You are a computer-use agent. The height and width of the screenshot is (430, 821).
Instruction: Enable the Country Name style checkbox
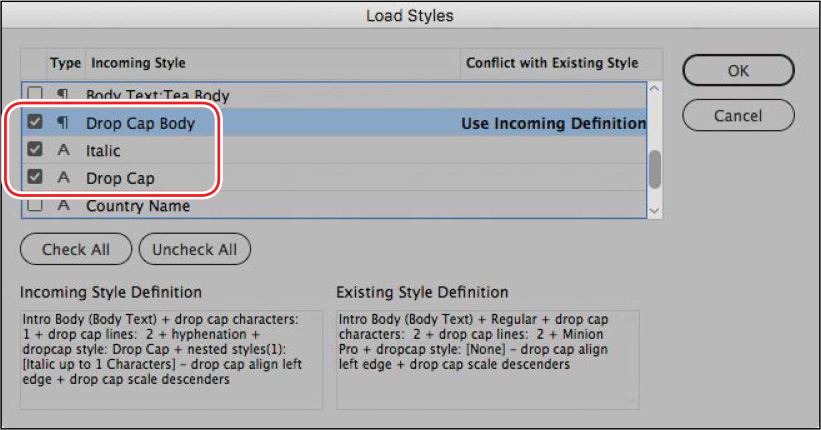pos(35,204)
